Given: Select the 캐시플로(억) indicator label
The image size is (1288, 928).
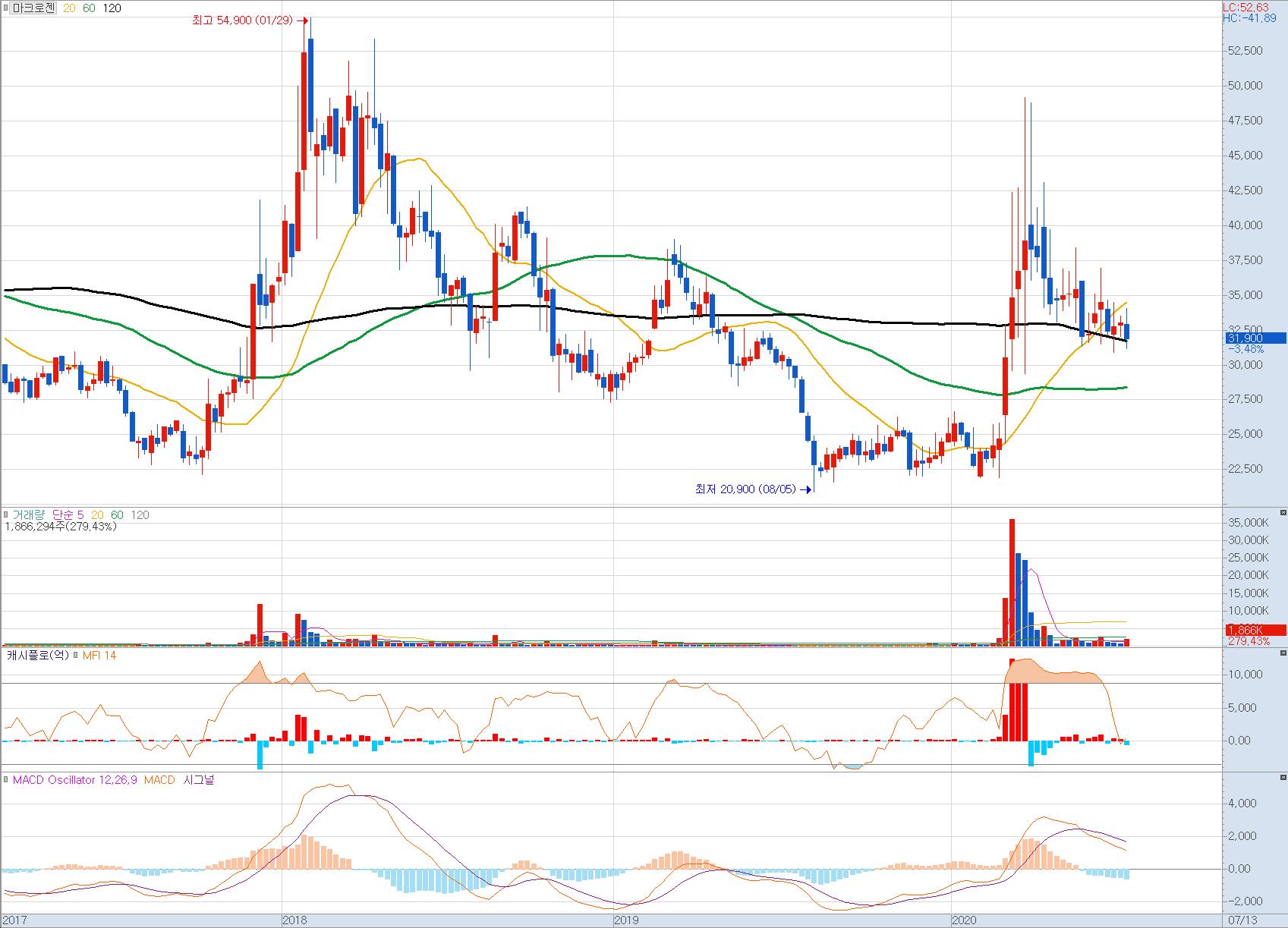Looking at the screenshot, I should [x=37, y=655].
